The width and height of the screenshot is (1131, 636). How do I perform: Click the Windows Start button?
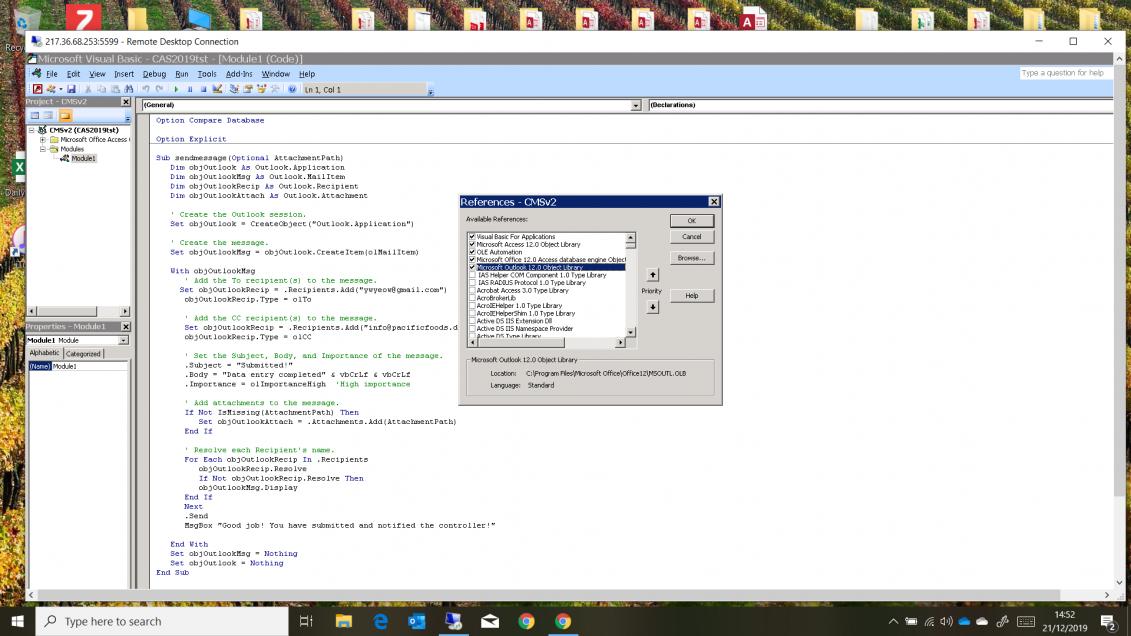coord(17,621)
